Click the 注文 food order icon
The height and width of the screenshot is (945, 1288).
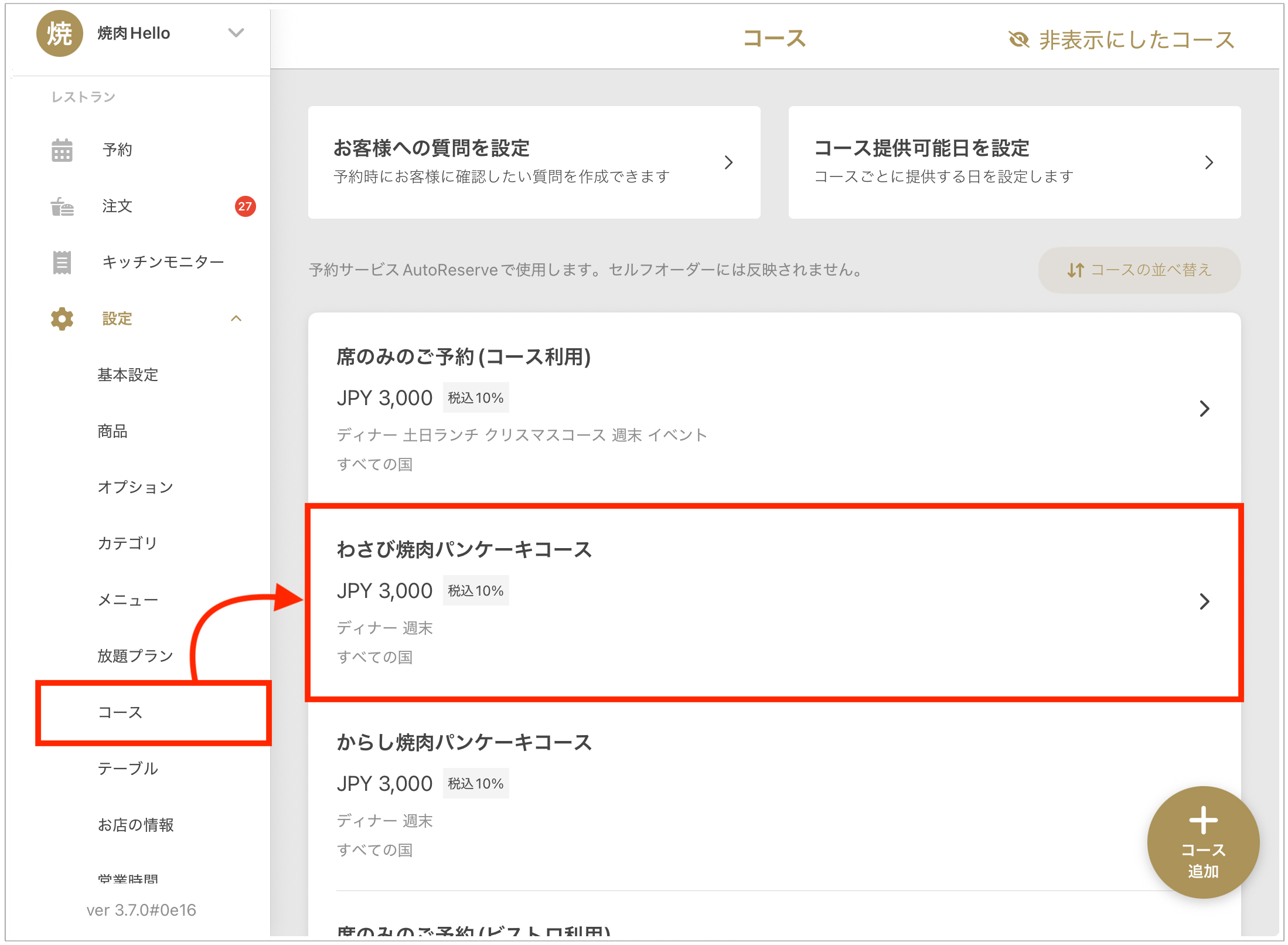[62, 206]
